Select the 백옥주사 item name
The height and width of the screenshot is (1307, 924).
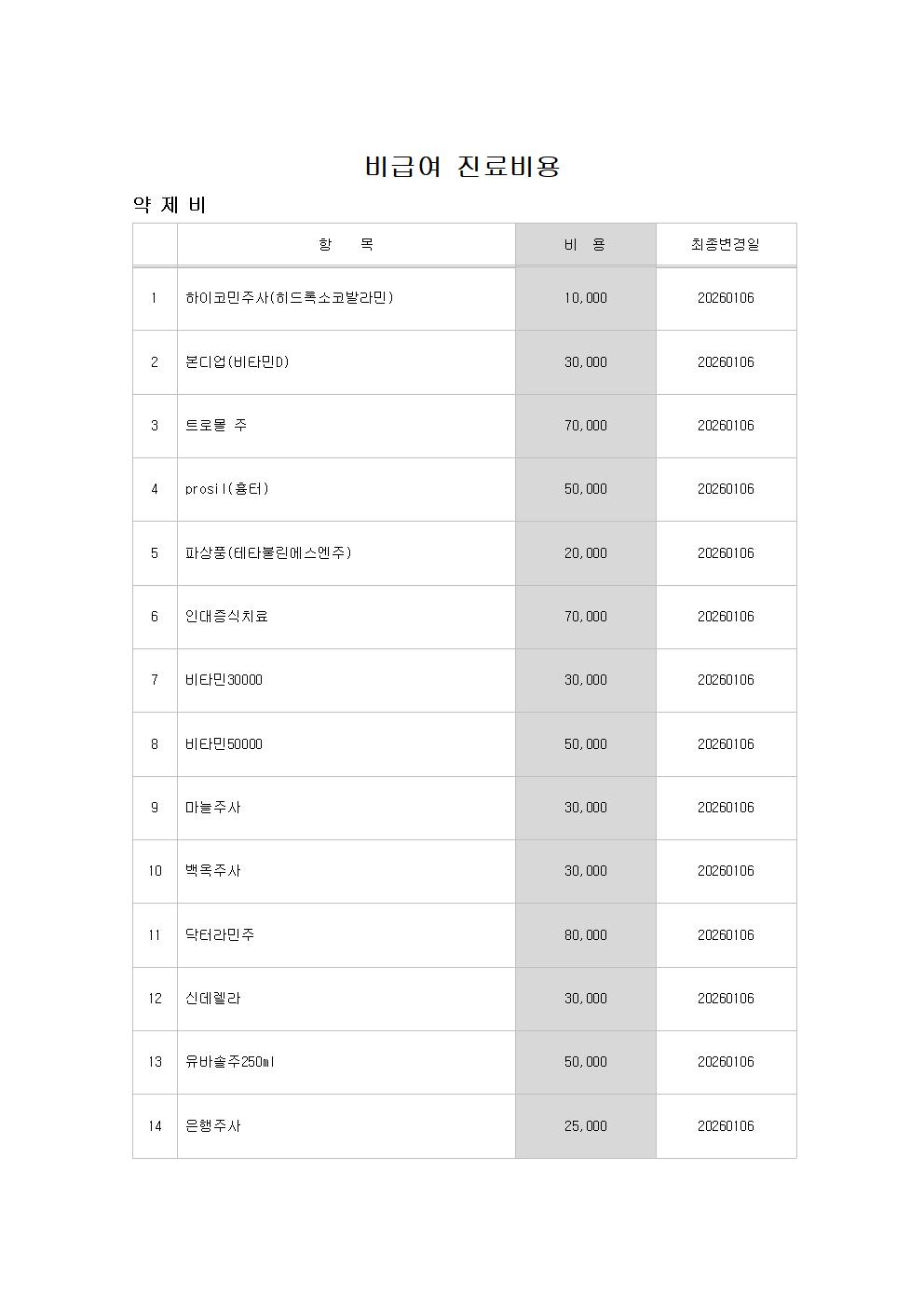pyautogui.click(x=213, y=871)
